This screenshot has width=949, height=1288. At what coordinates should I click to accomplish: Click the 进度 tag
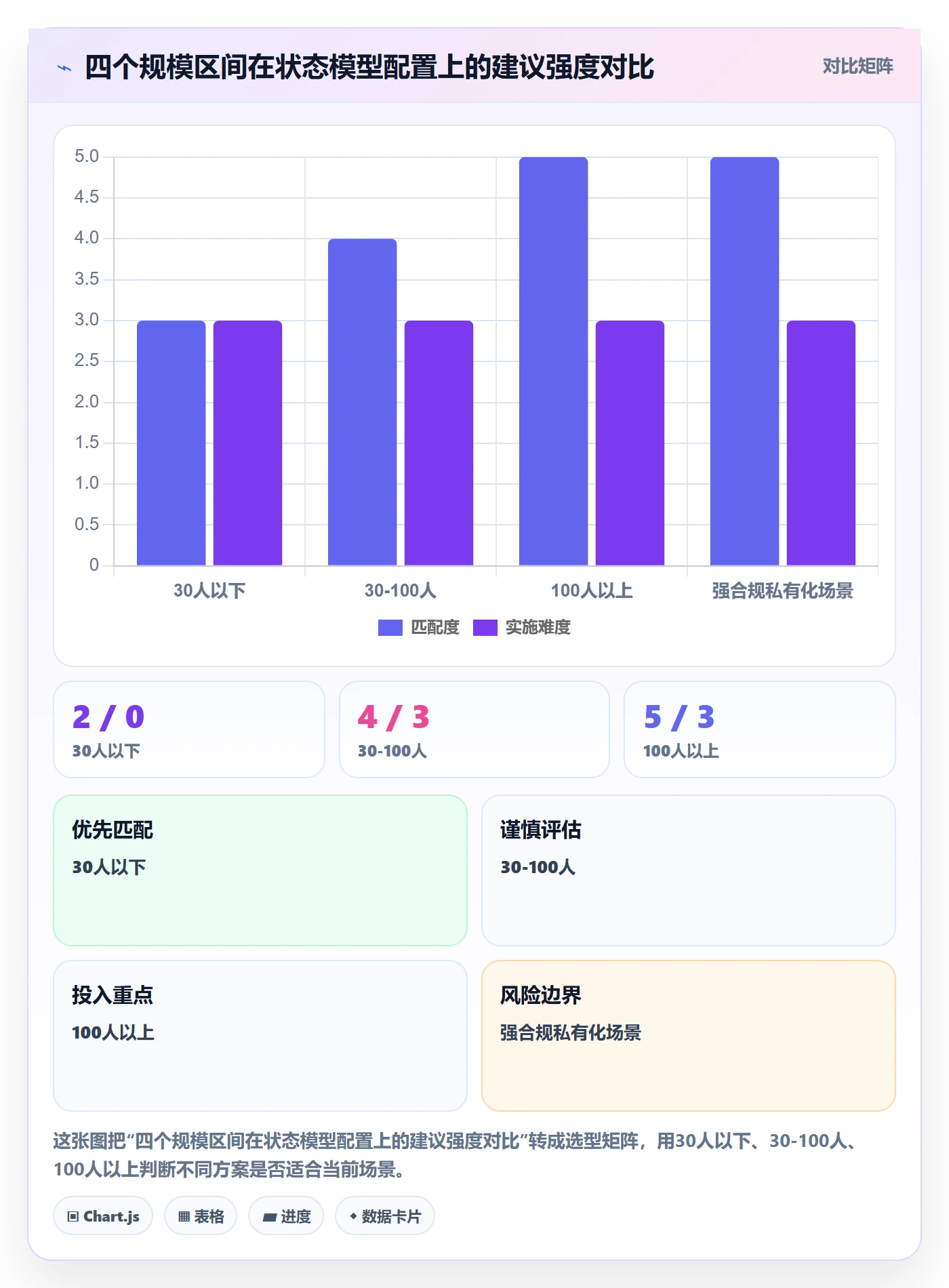pos(286,1216)
